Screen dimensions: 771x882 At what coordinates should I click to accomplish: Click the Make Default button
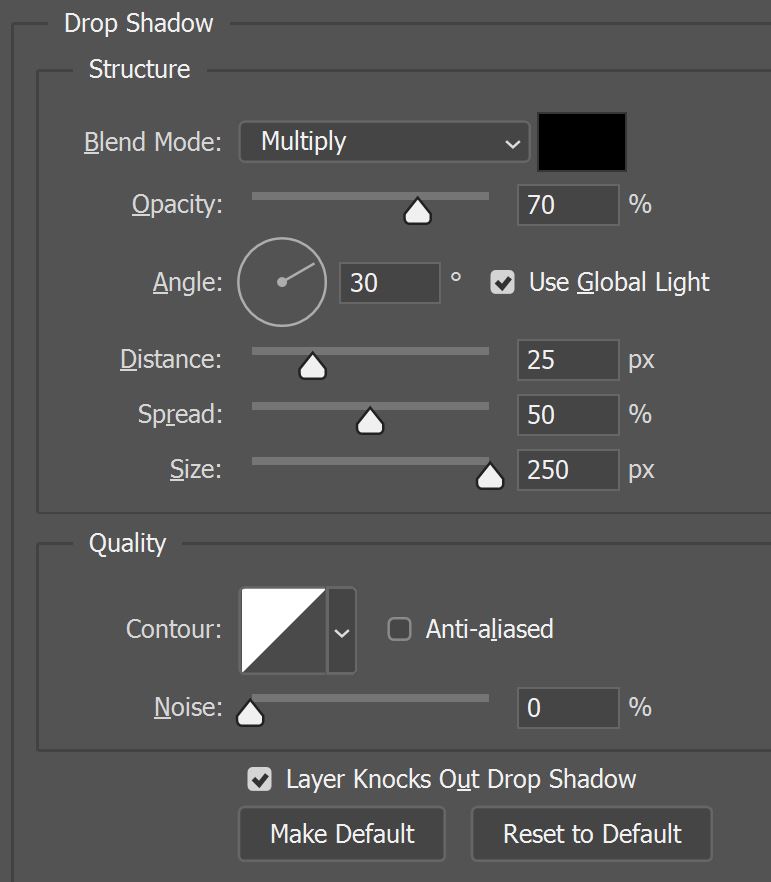[x=342, y=834]
